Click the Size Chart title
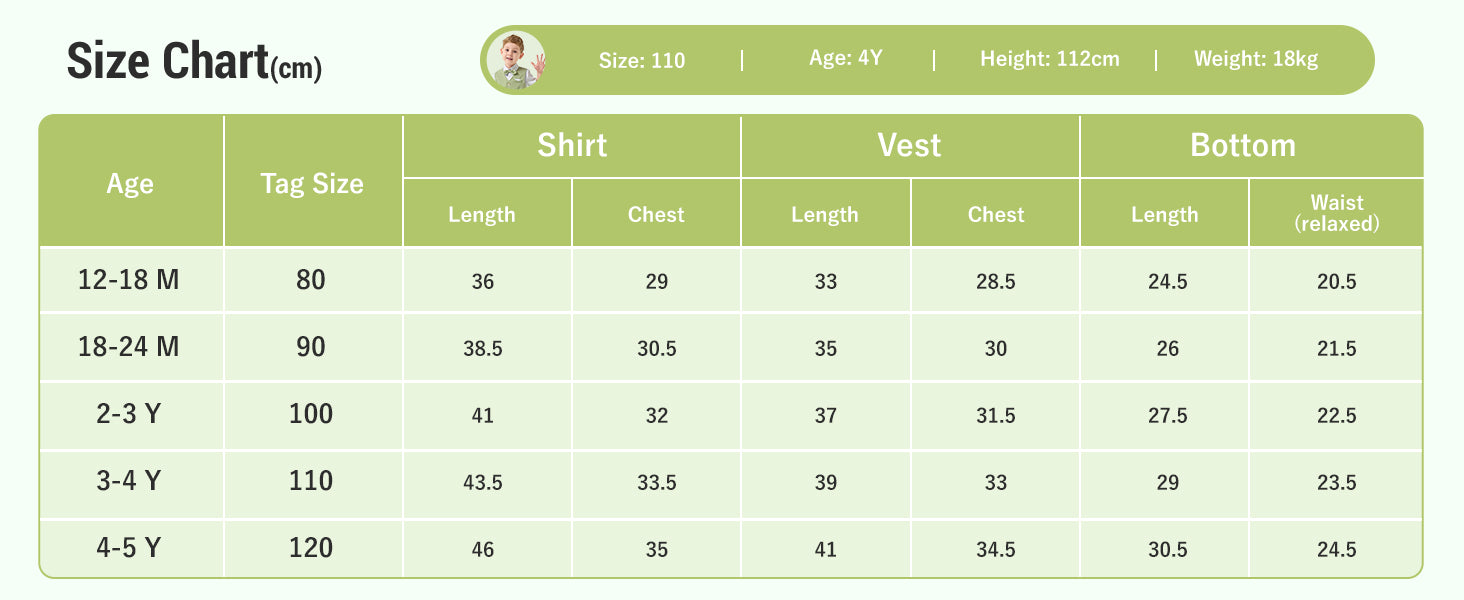 point(194,62)
